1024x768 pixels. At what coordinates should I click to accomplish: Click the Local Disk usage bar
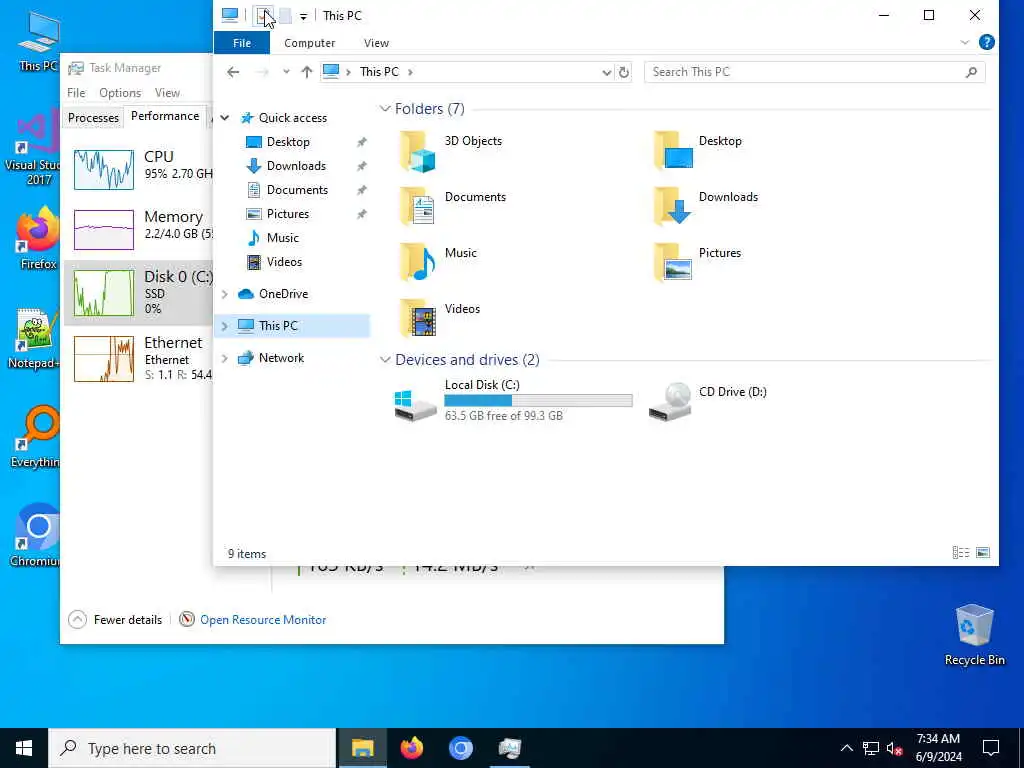[x=538, y=400]
